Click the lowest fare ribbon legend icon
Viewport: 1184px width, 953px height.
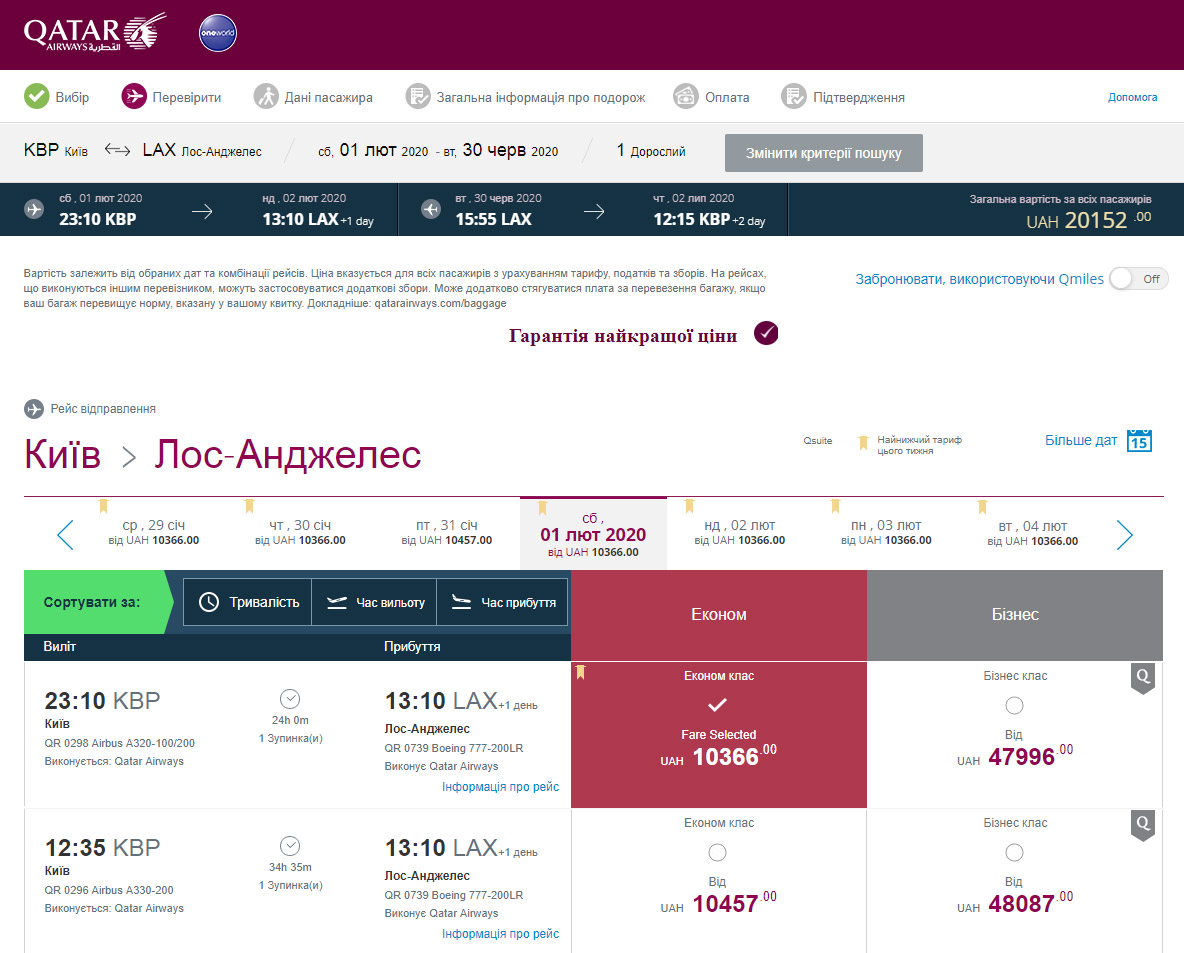coord(863,443)
